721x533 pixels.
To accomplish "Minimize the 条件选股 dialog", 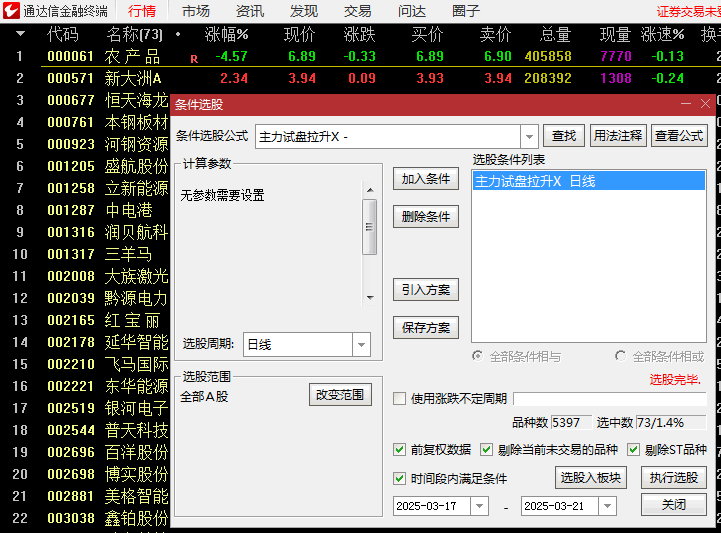I will 686,104.
